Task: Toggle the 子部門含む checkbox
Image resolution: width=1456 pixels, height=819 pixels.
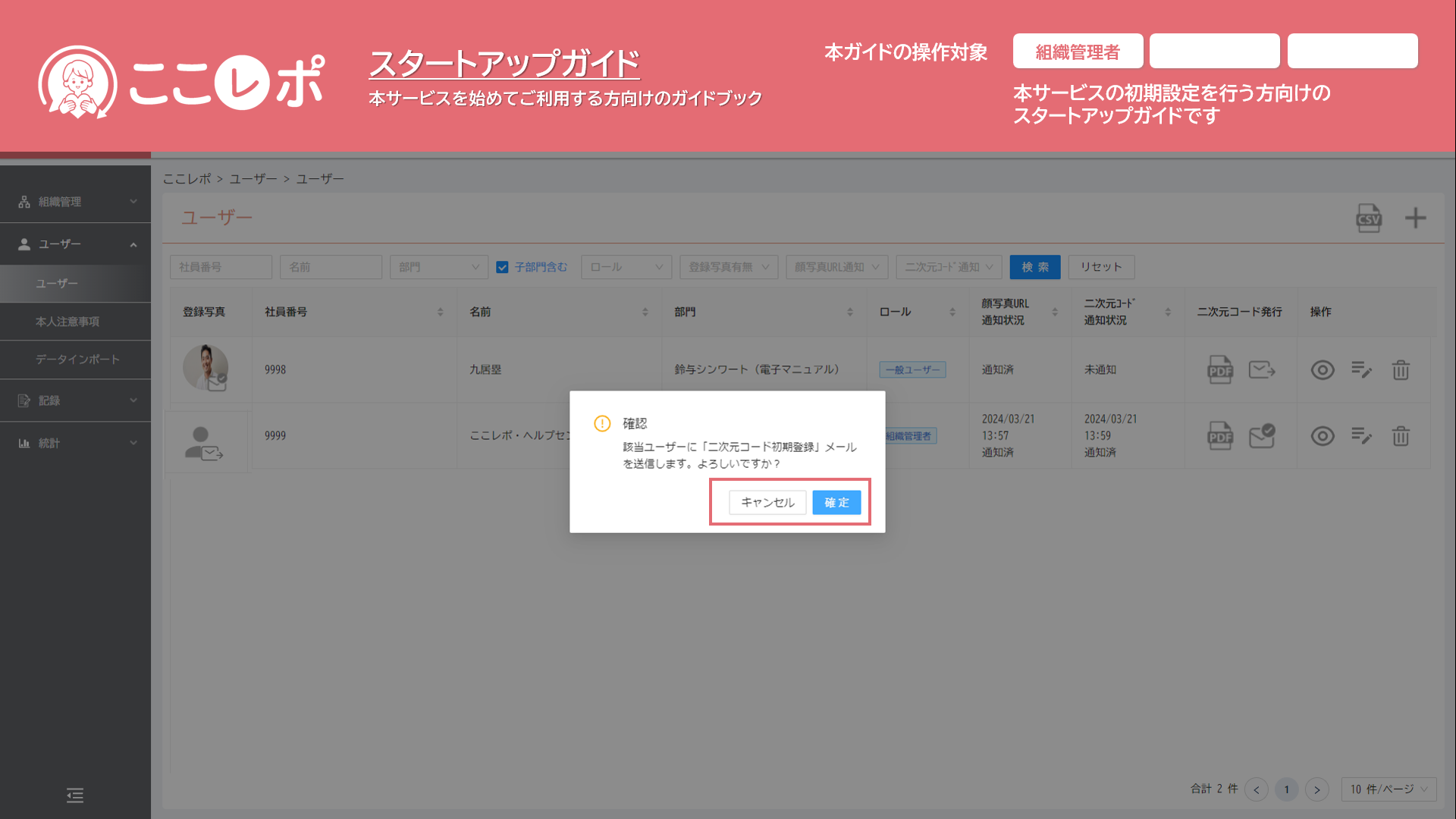Action: tap(502, 267)
